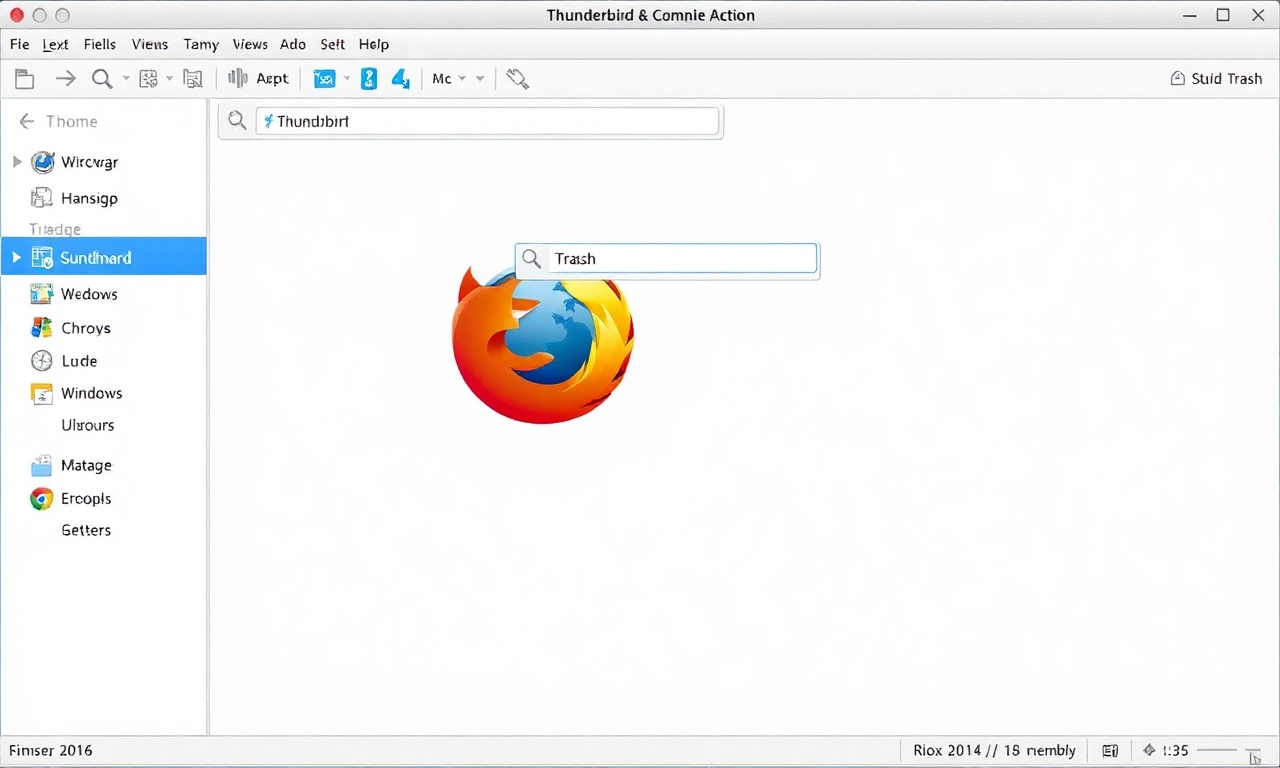This screenshot has width=1280, height=768.
Task: Click the grid icon in the toolbar
Action: point(149,79)
